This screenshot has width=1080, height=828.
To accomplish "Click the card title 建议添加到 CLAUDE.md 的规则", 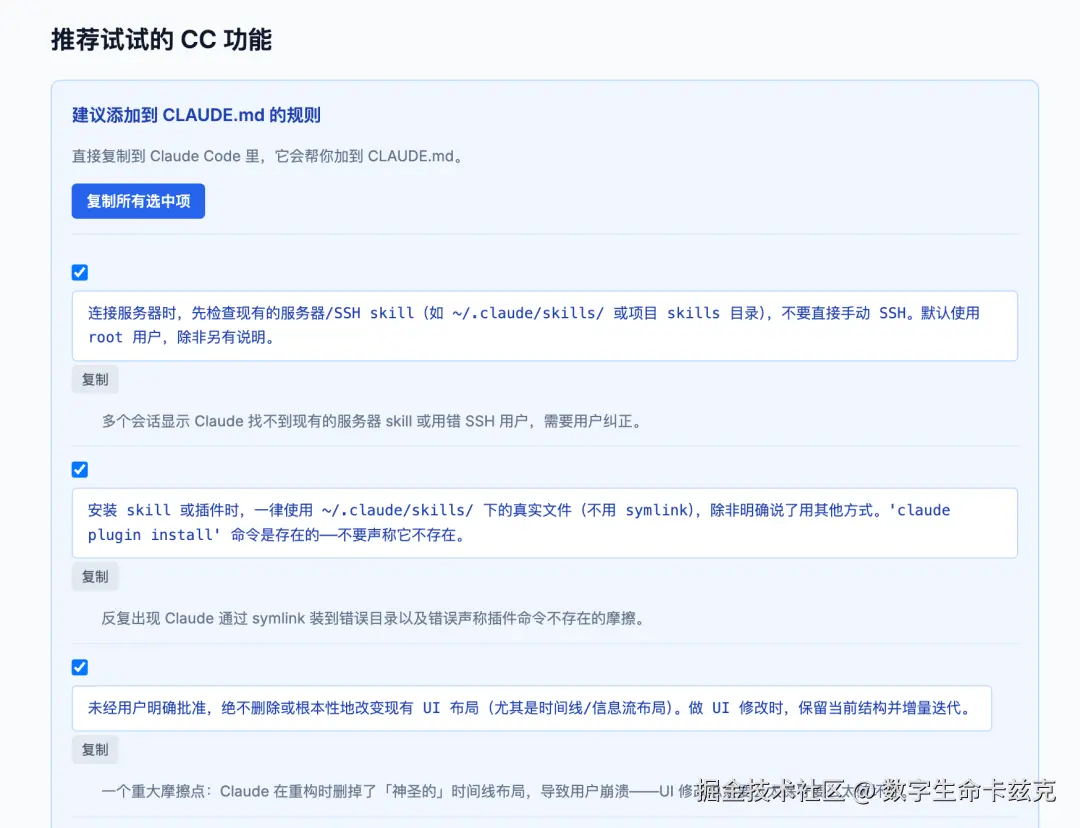I will [196, 115].
